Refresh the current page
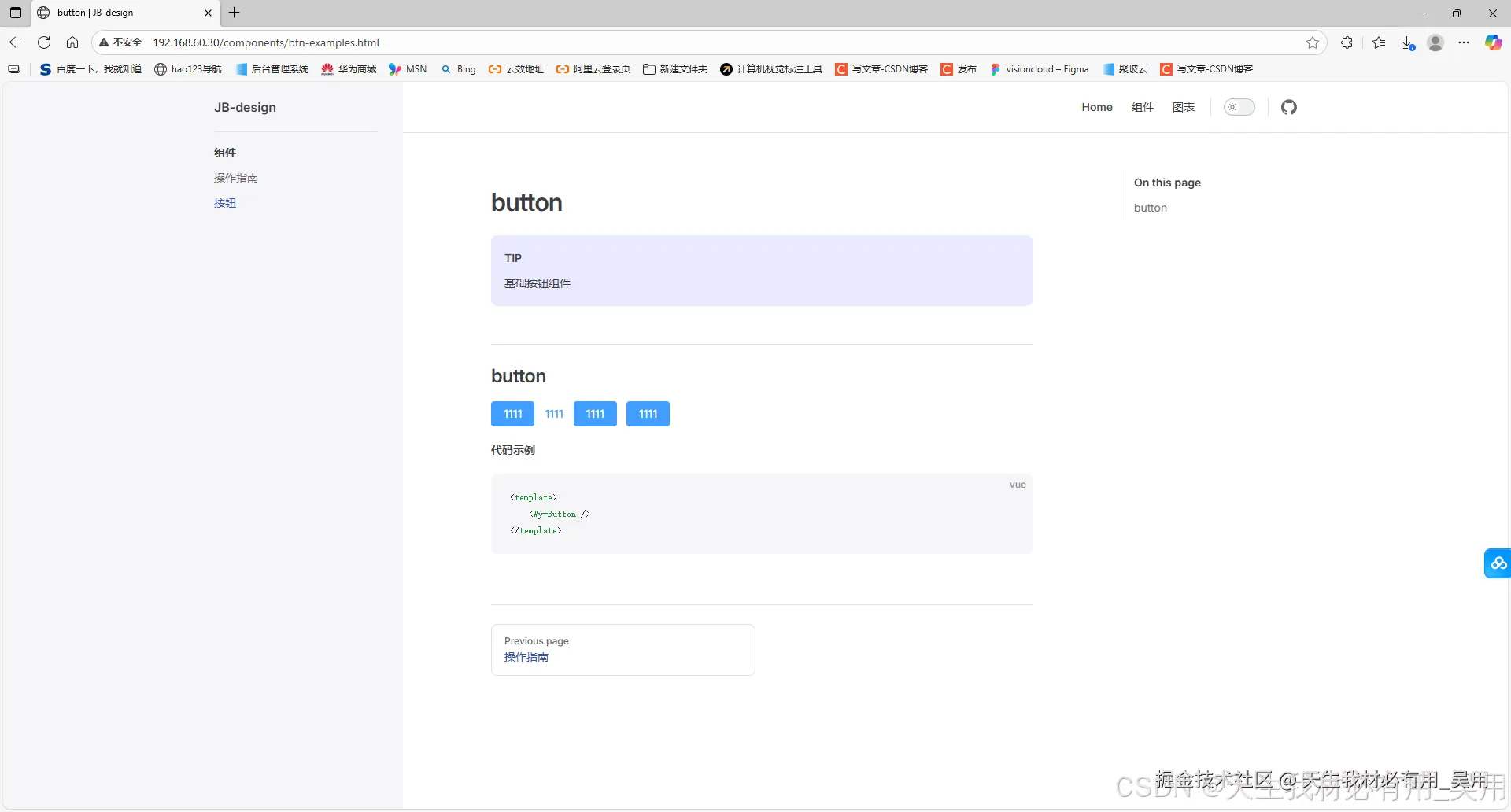 pyautogui.click(x=44, y=42)
